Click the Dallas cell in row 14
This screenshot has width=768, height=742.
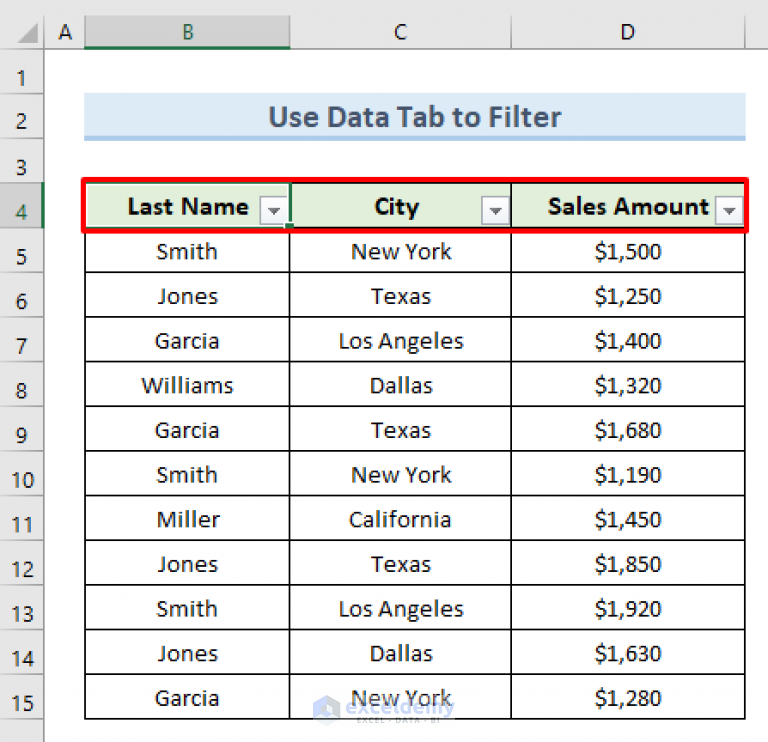(400, 653)
